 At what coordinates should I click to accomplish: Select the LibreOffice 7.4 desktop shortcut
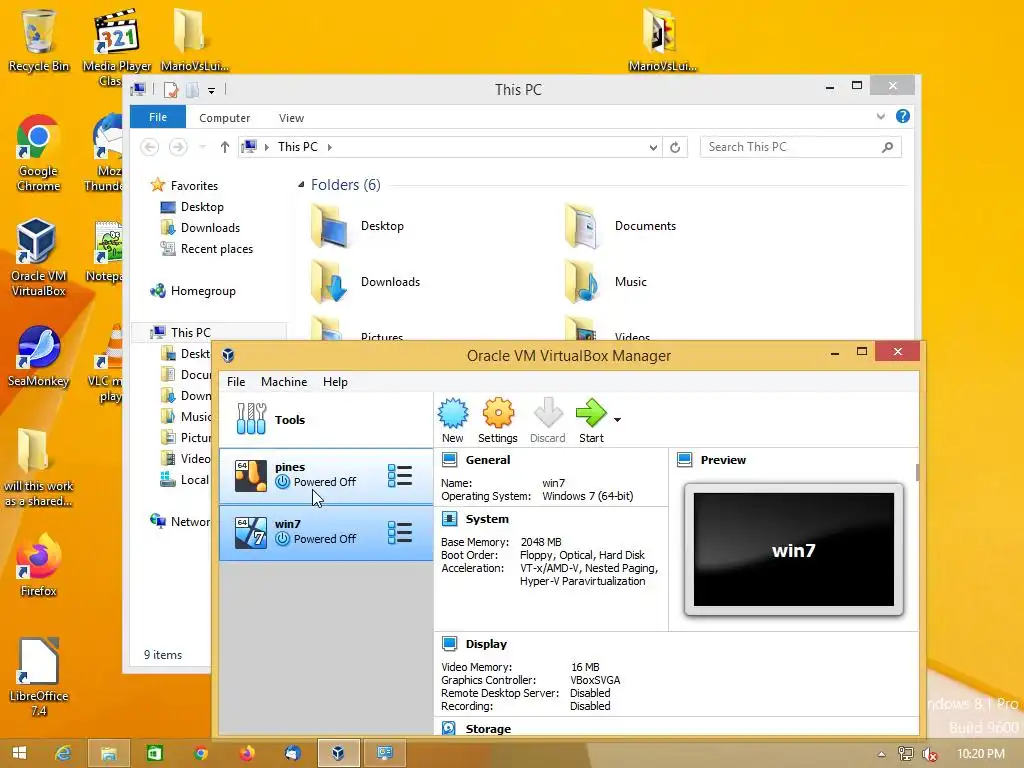39,677
